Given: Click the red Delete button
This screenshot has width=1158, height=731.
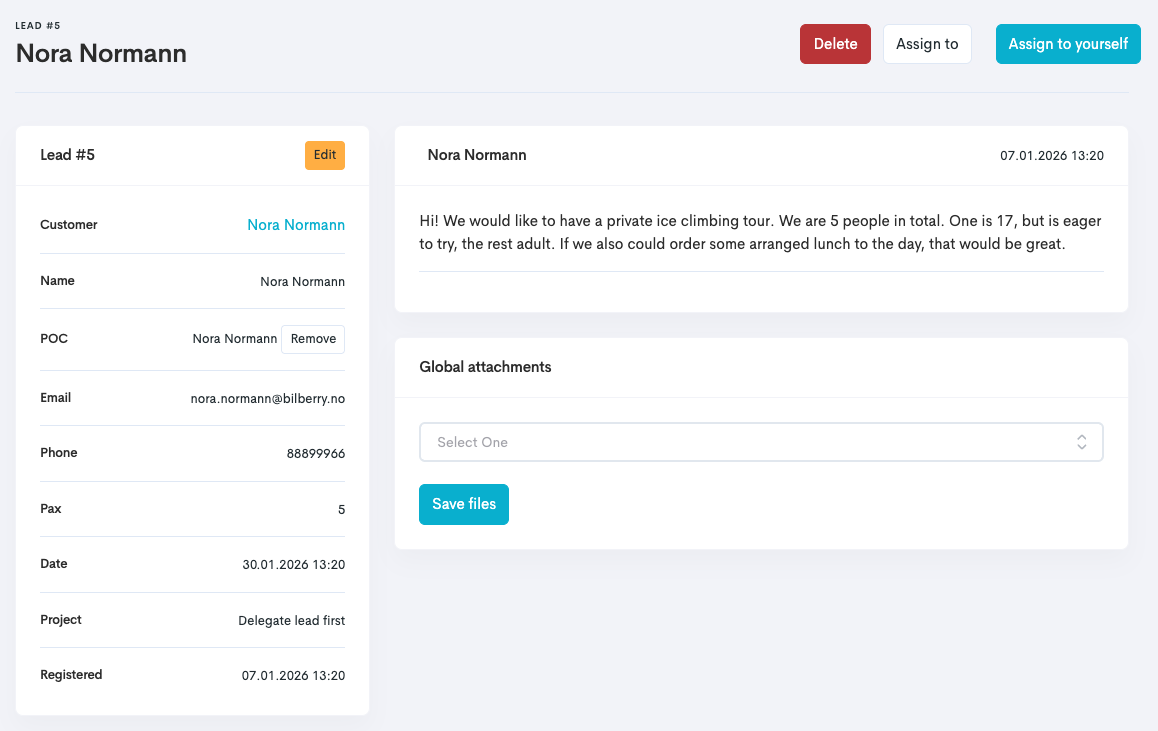Looking at the screenshot, I should tap(835, 44).
